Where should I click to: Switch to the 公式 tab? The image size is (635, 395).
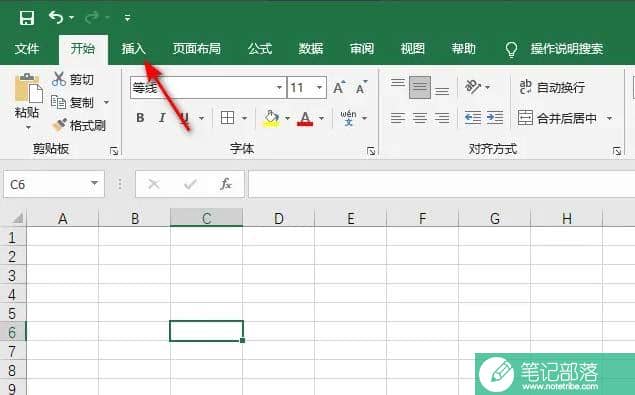(260, 49)
